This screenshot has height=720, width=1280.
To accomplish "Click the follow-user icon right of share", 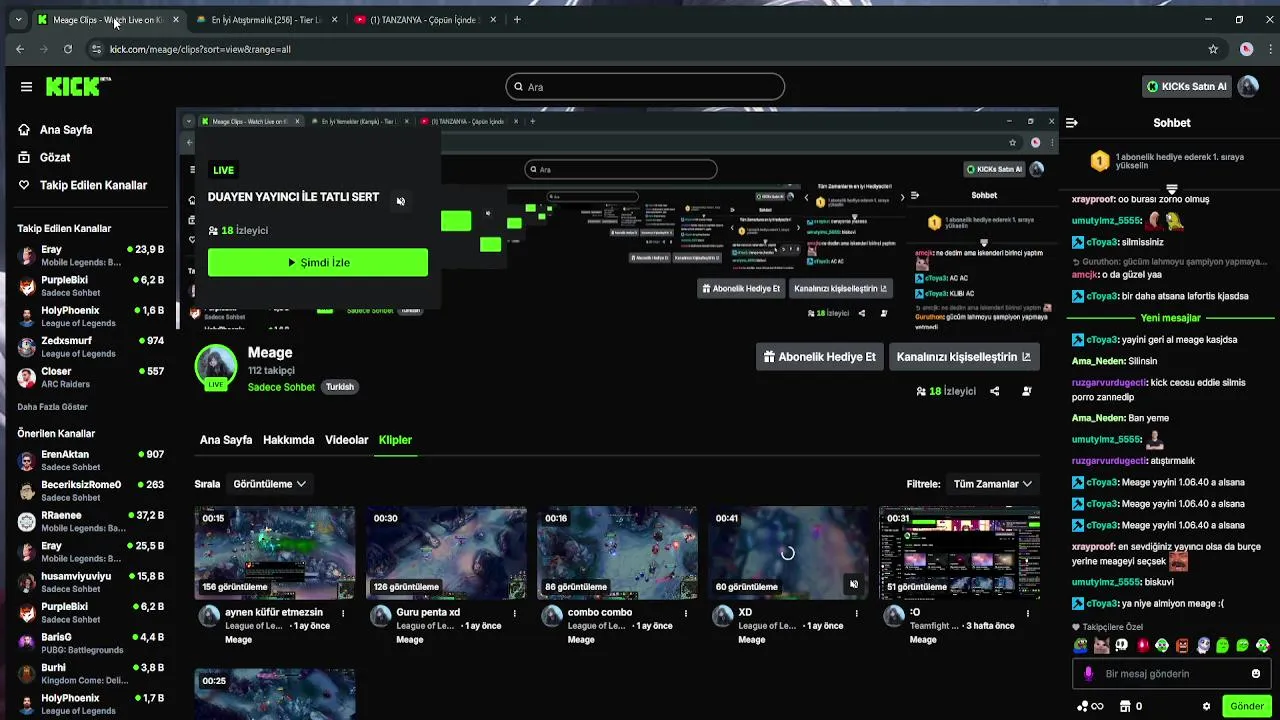I will pyautogui.click(x=1026, y=391).
